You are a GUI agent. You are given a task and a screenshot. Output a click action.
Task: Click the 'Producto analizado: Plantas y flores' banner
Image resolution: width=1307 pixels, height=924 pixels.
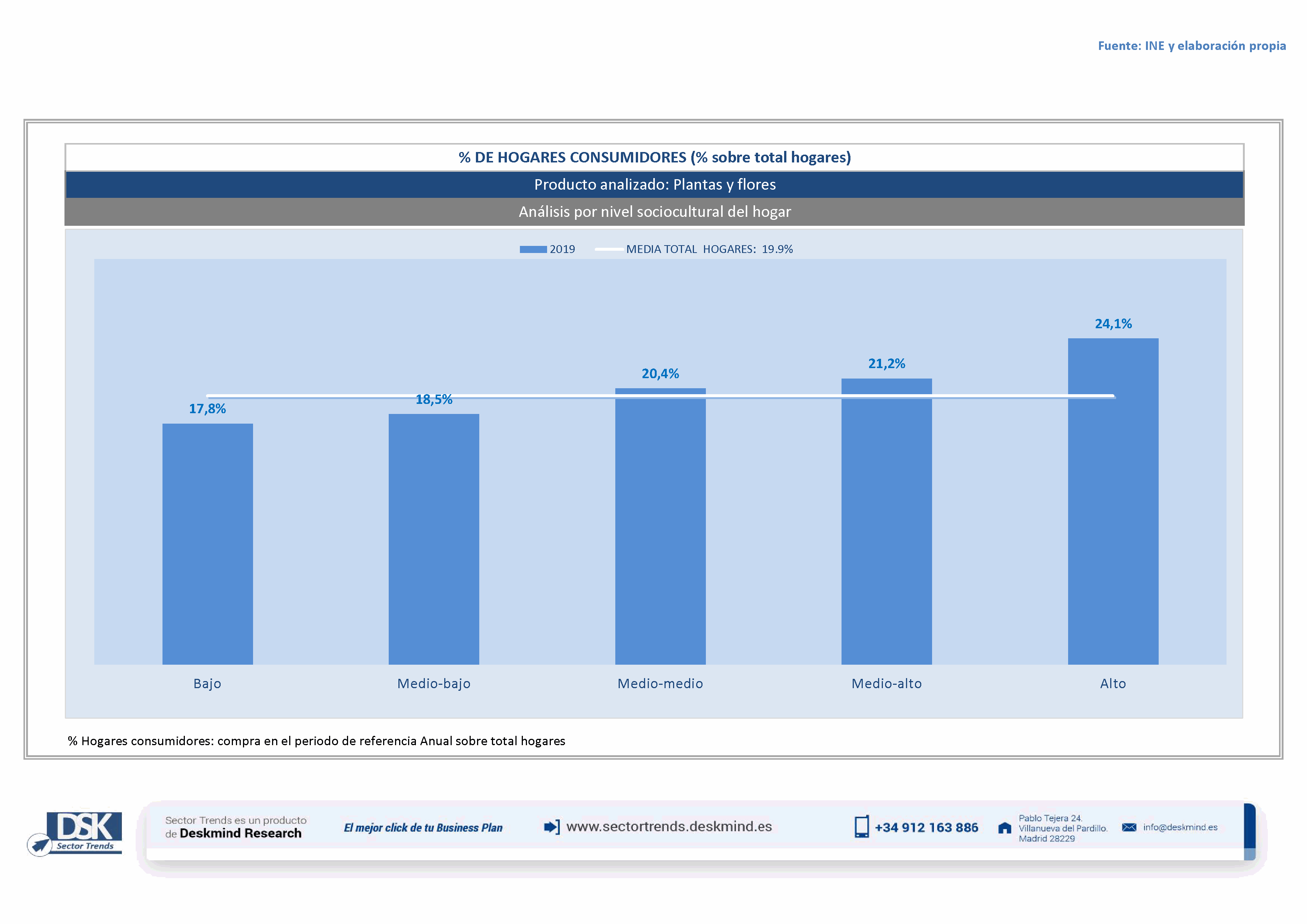[655, 184]
